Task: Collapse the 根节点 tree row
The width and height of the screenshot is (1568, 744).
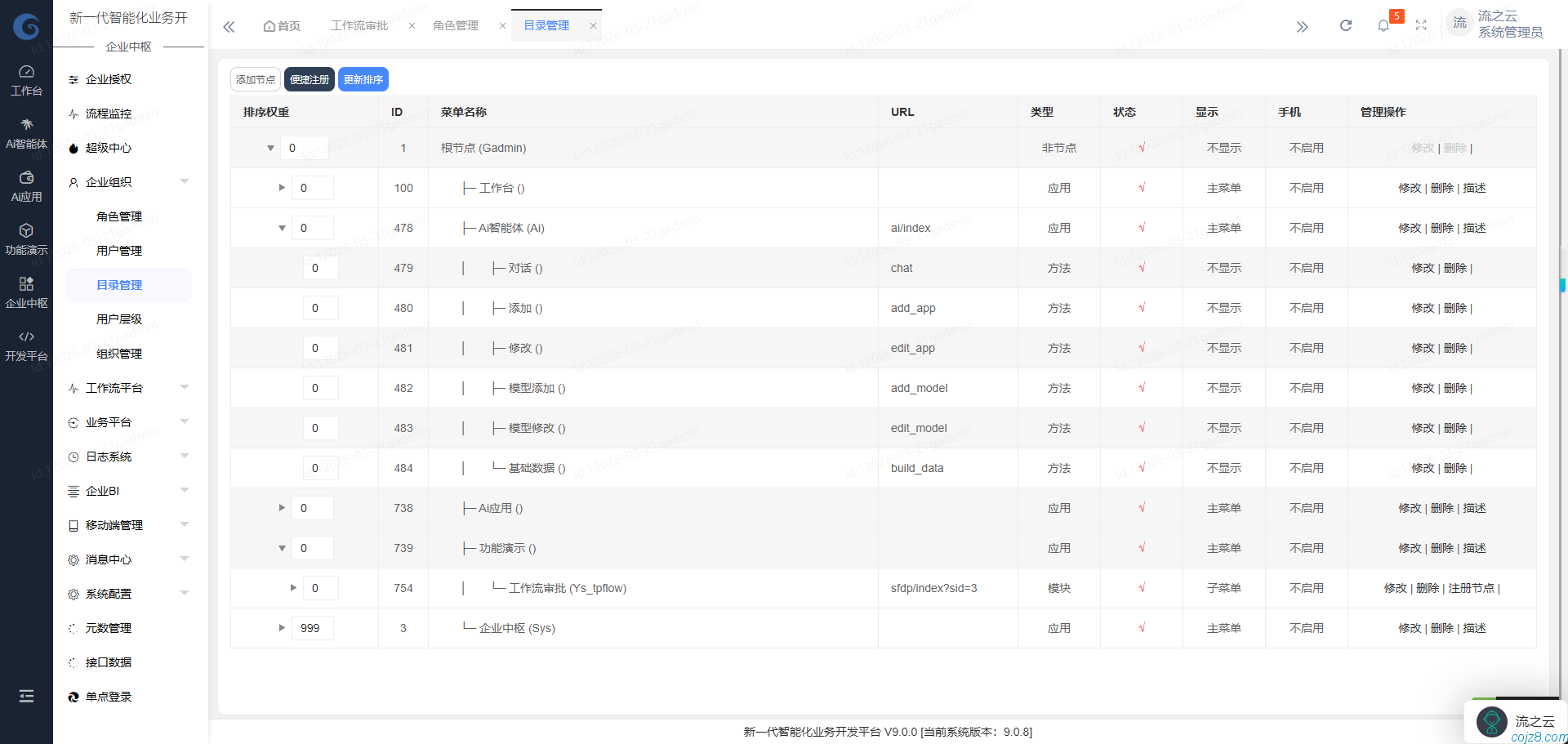Action: [x=270, y=148]
